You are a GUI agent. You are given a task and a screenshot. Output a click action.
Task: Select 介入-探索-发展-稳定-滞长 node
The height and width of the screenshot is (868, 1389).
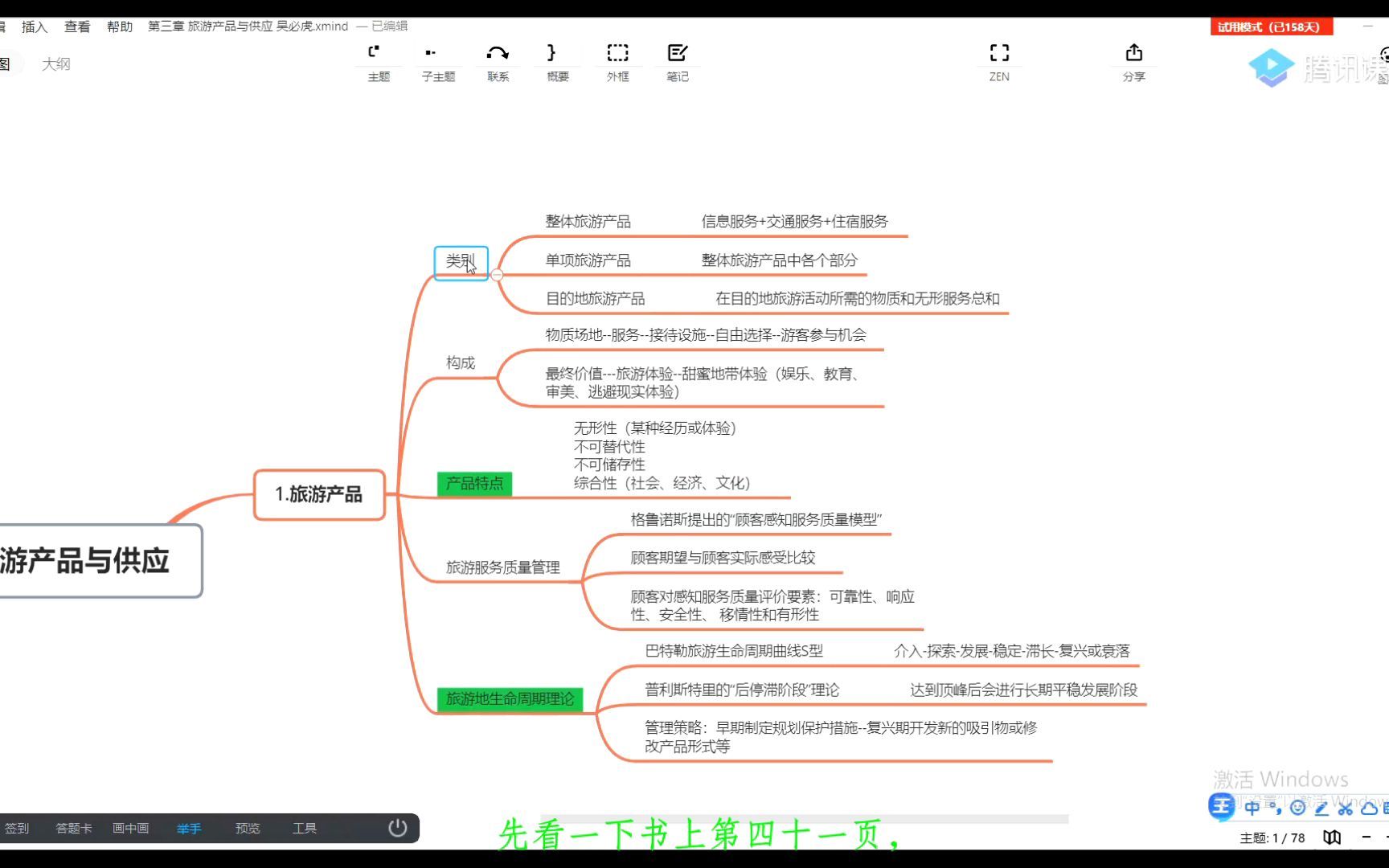pos(1011,651)
